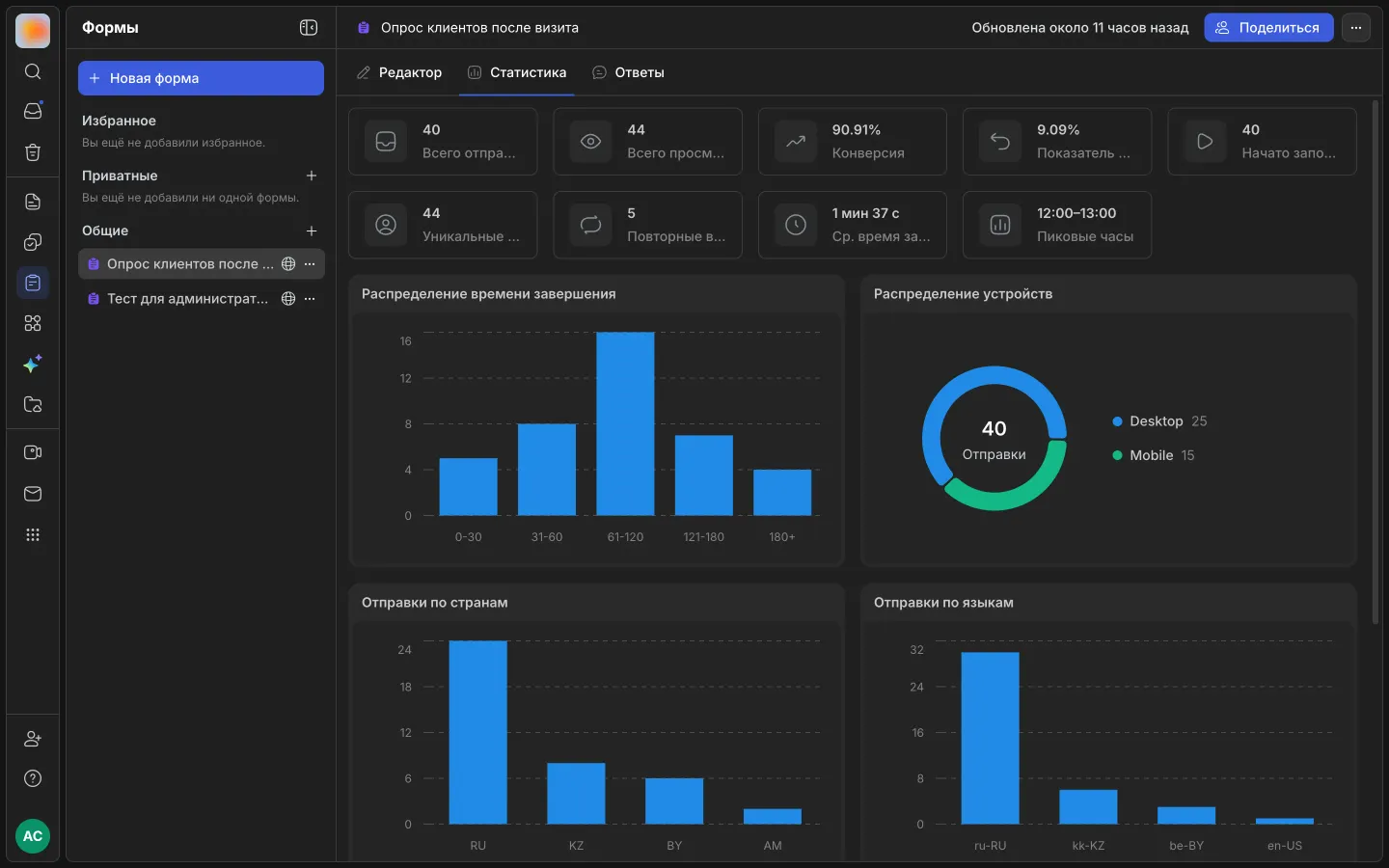Click the Конверсия 90.91% stat card
Screen dimensions: 1389x868
[853, 142]
